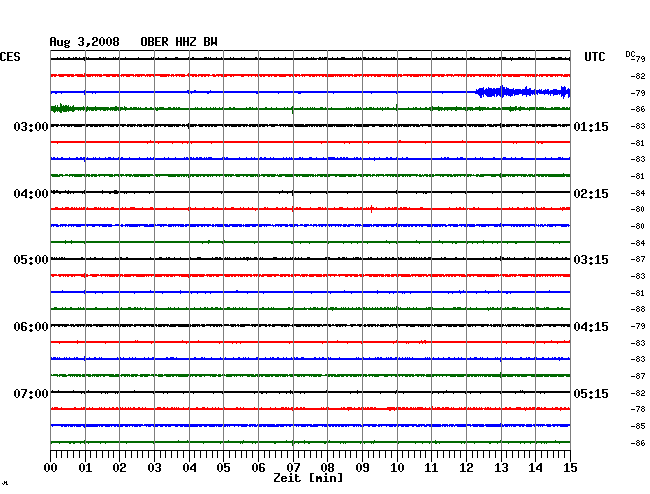Click the local time label "03:00"

click(x=31, y=127)
